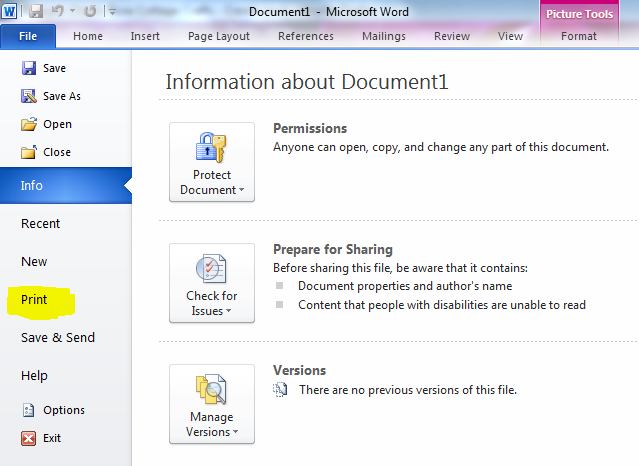This screenshot has width=639, height=466.
Task: Open Word Options from sidebar
Action: pos(64,410)
